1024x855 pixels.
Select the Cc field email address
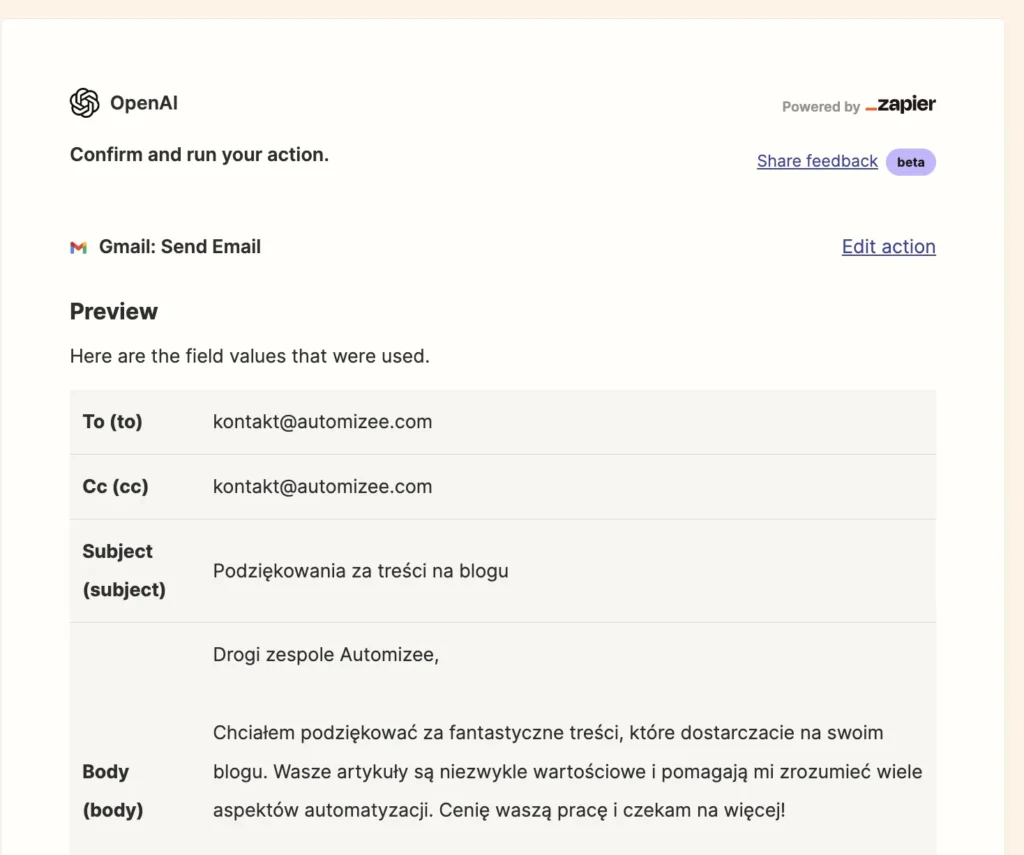(x=322, y=487)
